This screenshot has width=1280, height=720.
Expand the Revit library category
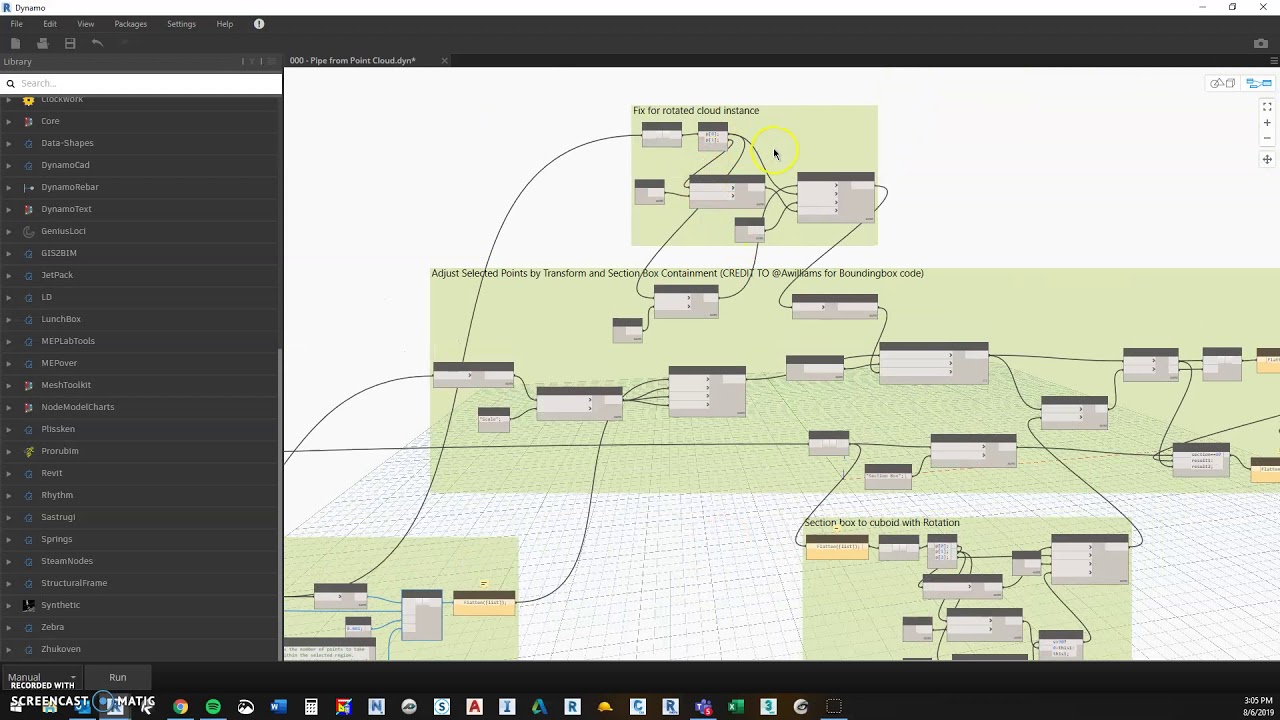[9, 473]
